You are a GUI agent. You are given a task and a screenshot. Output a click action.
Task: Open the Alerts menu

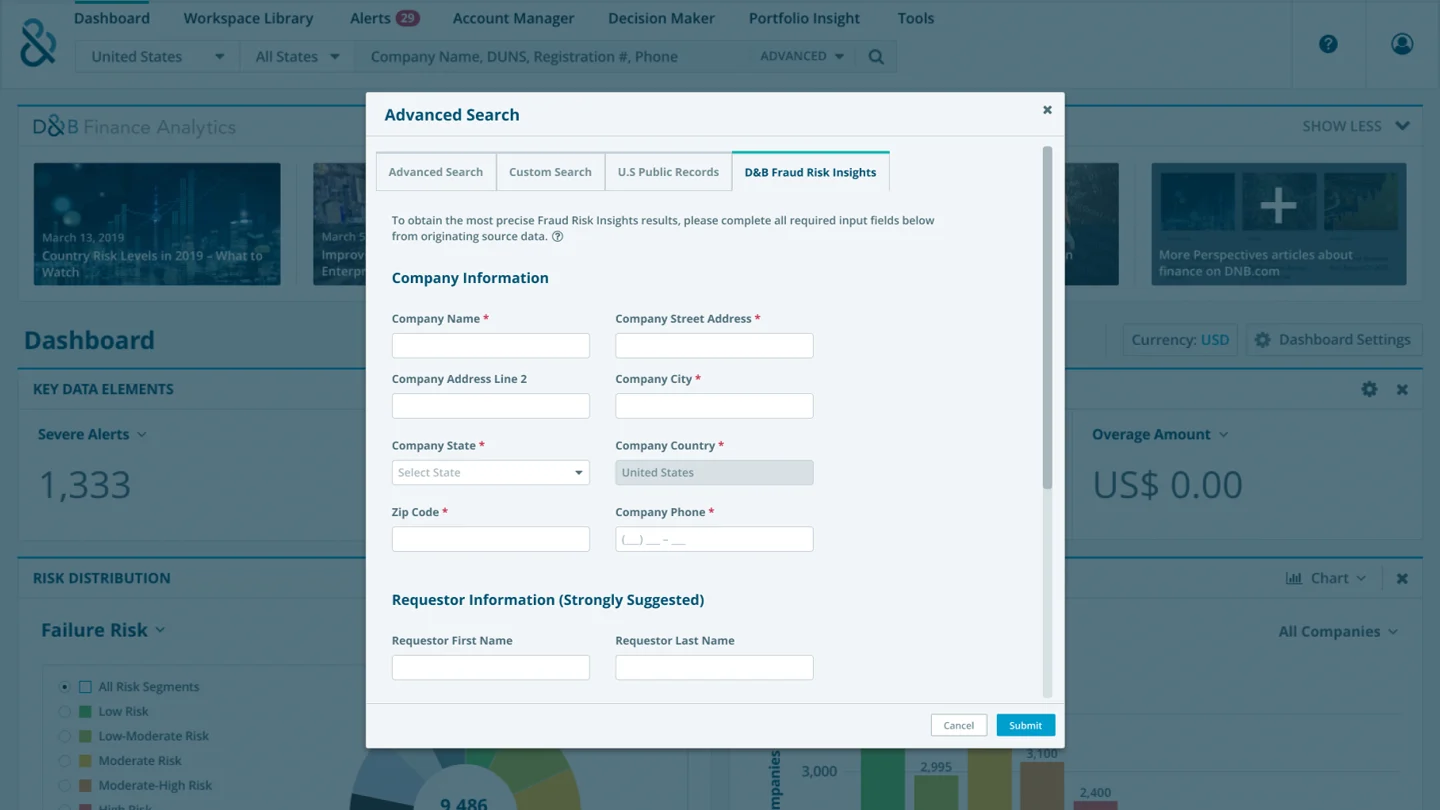[x=385, y=18]
